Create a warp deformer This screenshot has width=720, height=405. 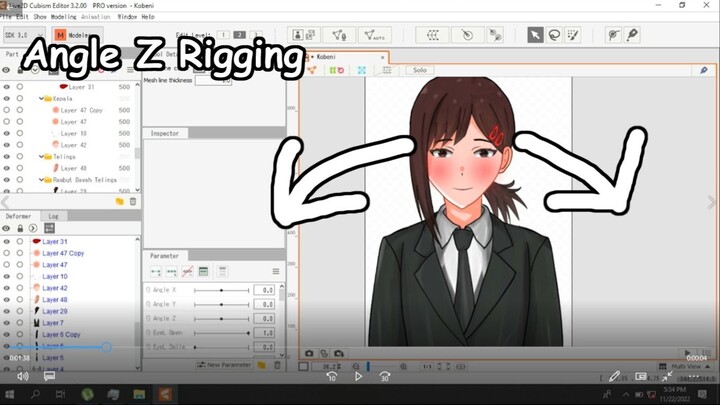pos(432,35)
